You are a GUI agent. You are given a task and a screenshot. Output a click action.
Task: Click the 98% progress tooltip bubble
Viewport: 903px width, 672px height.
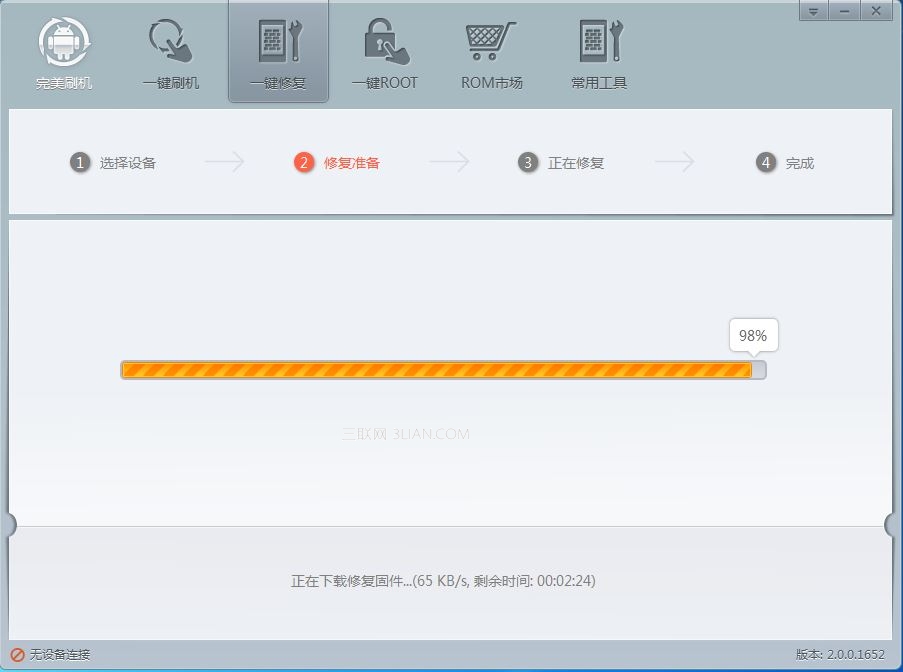(x=753, y=335)
